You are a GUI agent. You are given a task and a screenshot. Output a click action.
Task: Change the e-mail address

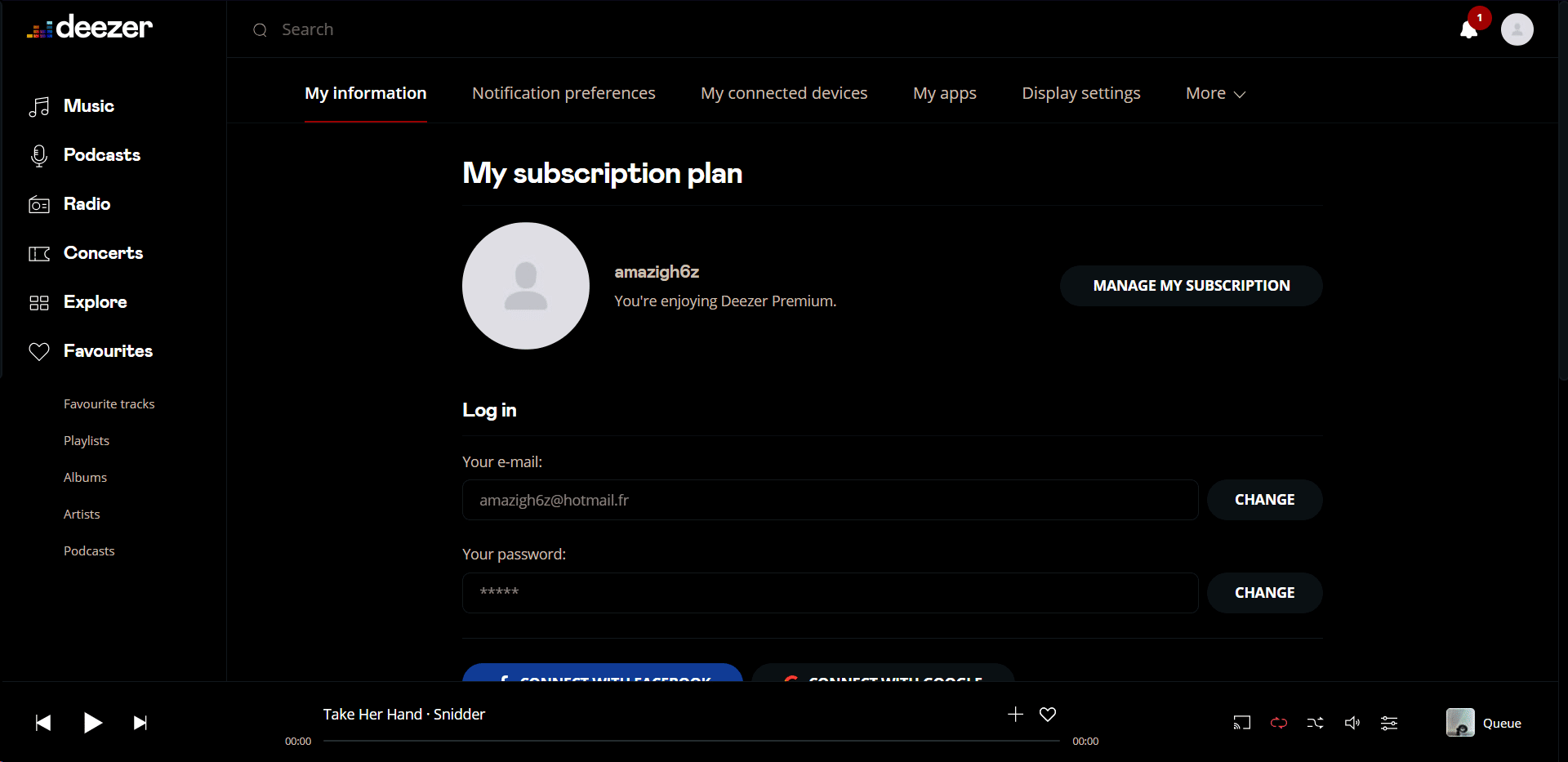click(x=1265, y=500)
